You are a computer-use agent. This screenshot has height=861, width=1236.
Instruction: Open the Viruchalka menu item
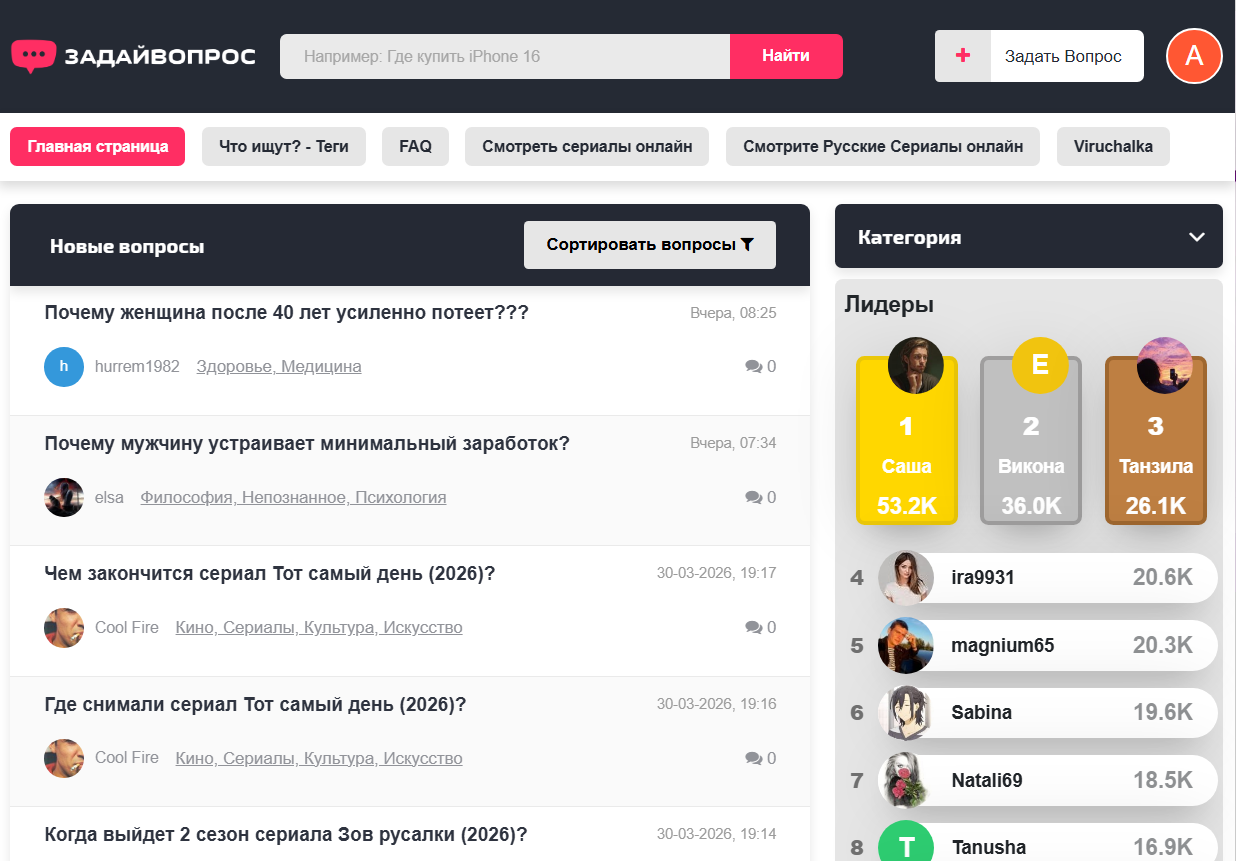click(x=1113, y=146)
